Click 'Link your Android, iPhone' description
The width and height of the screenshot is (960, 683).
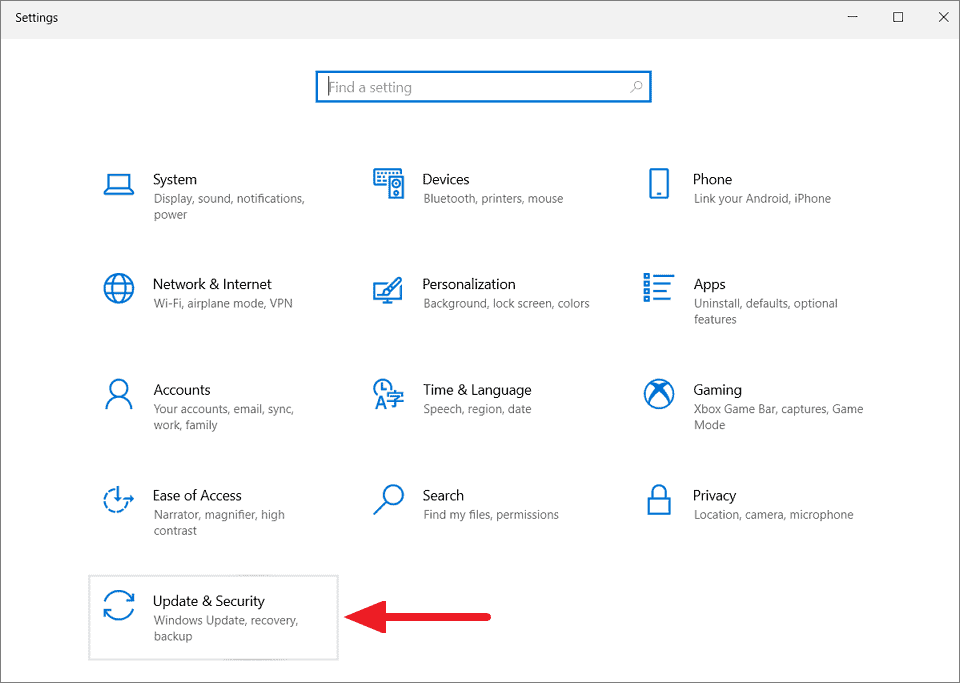762,198
